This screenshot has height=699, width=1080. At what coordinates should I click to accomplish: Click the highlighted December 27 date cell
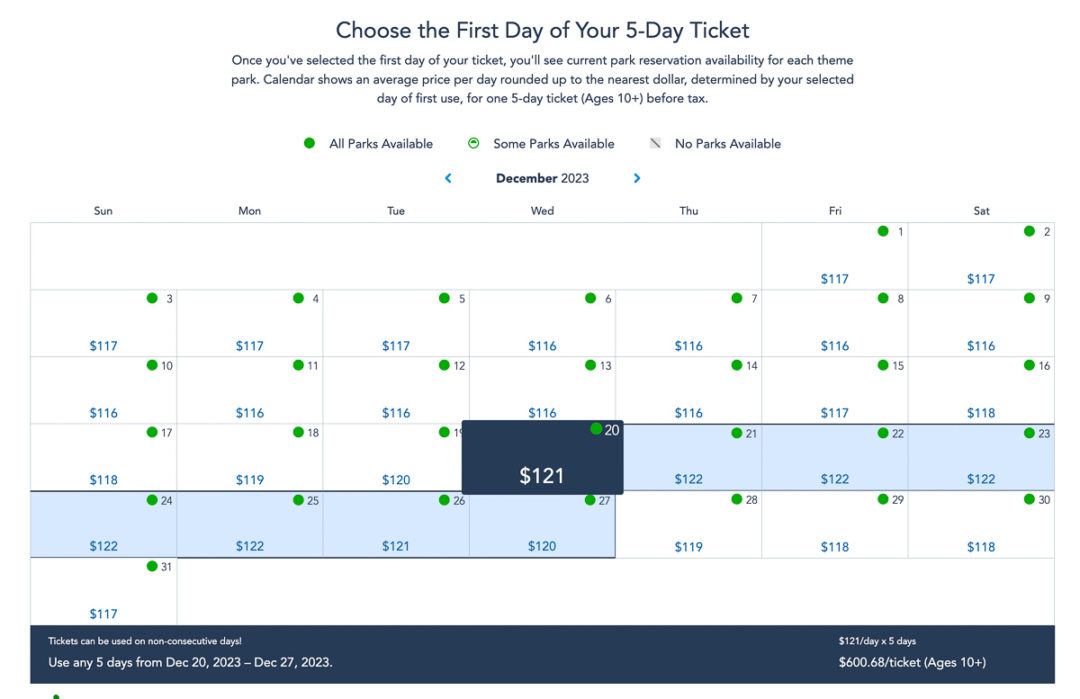pyautogui.click(x=542, y=523)
